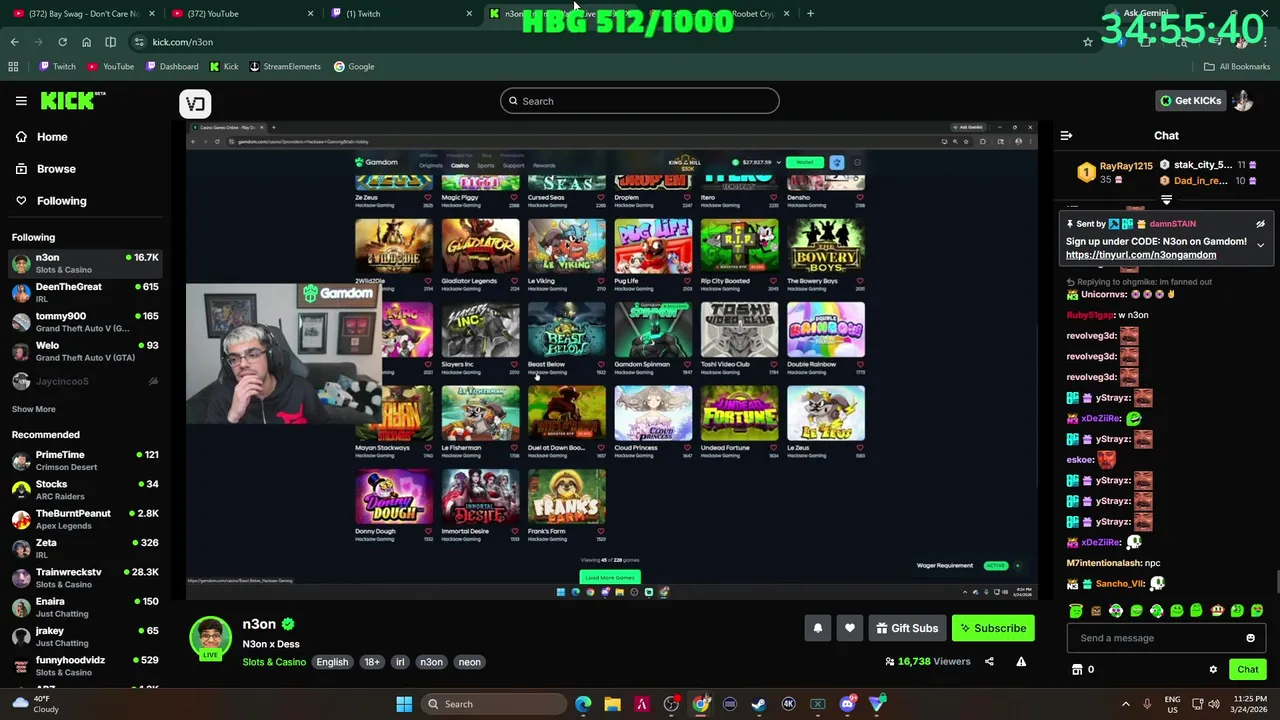Viewport: 1280px width, 720px height.
Task: Open Discord from taskbar
Action: pyautogui.click(x=847, y=704)
